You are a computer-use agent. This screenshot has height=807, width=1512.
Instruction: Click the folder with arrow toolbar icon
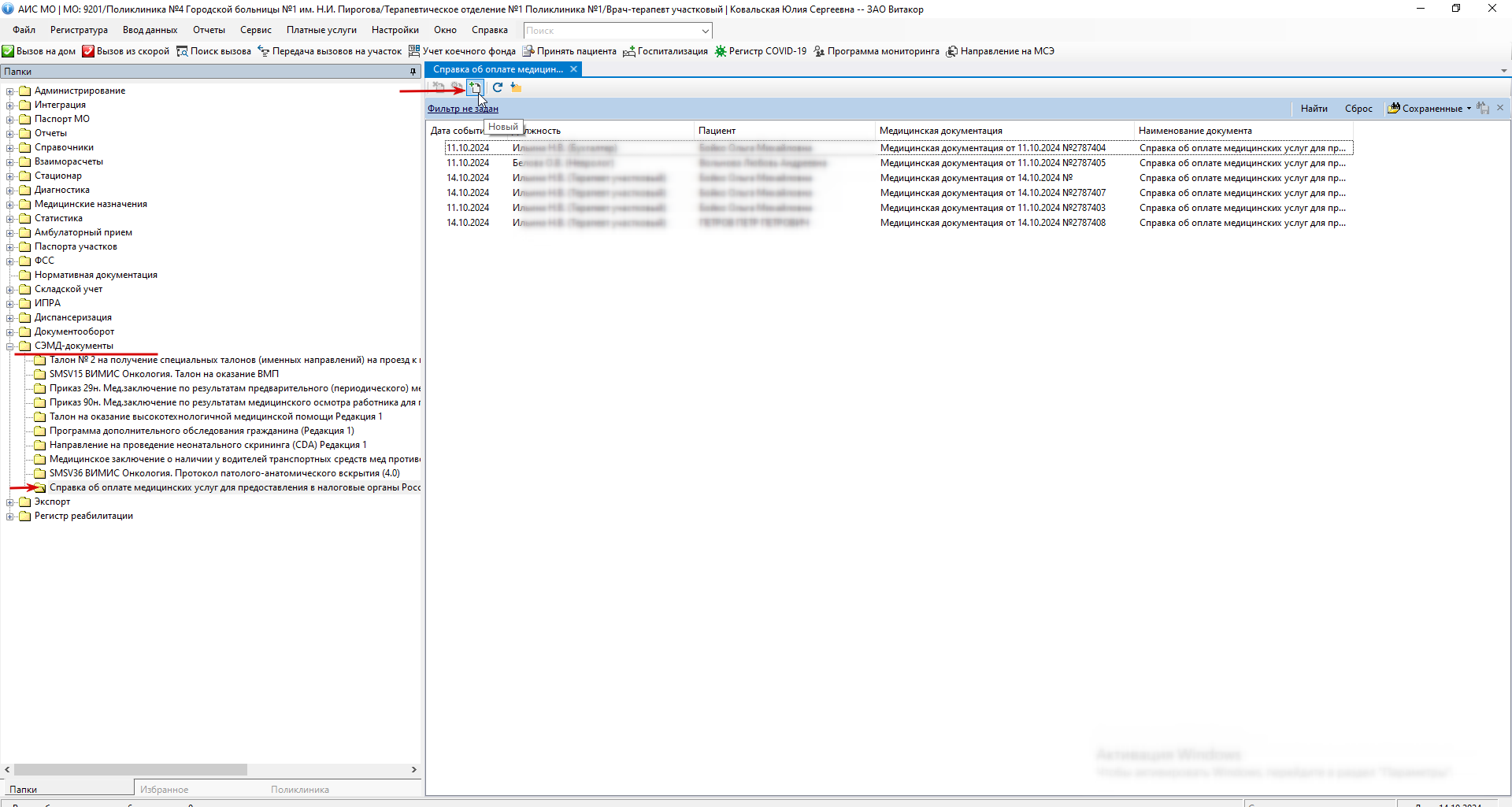point(516,87)
